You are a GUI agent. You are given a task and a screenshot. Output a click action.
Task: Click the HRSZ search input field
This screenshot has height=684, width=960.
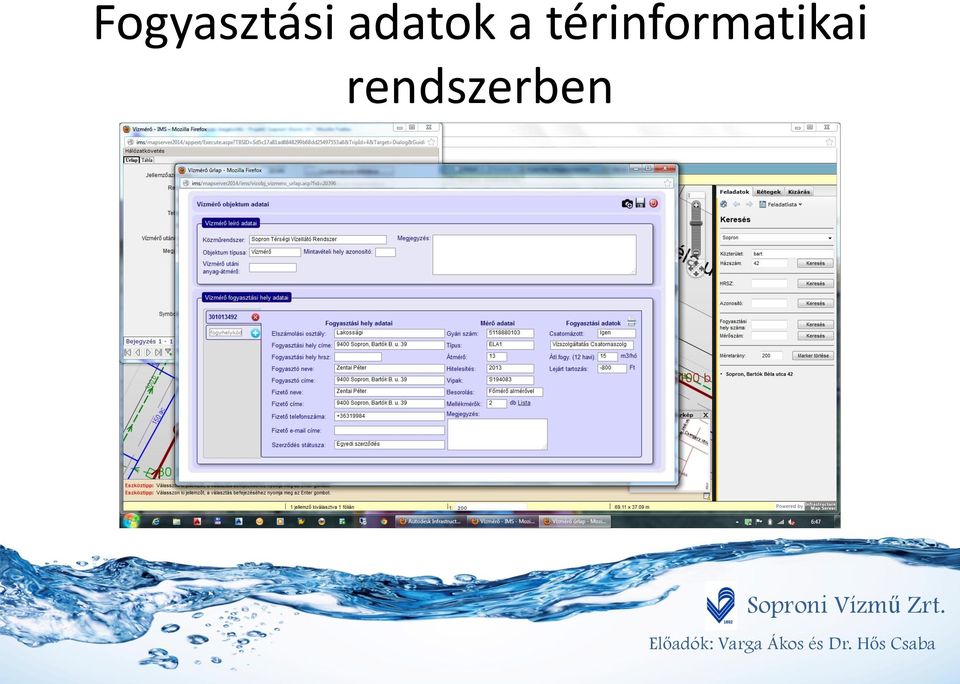pyautogui.click(x=770, y=284)
